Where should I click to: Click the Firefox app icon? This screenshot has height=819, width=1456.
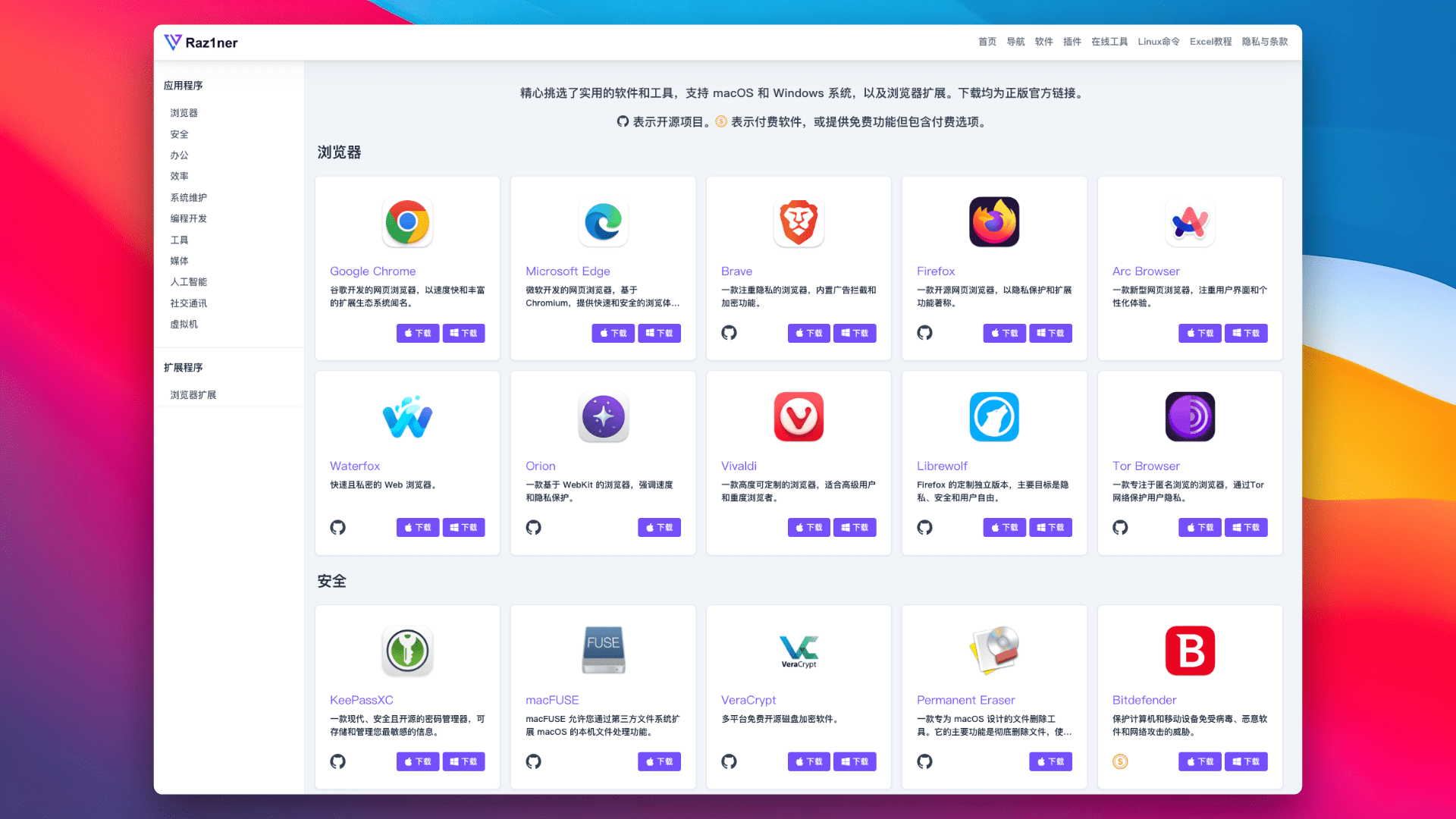tap(994, 222)
